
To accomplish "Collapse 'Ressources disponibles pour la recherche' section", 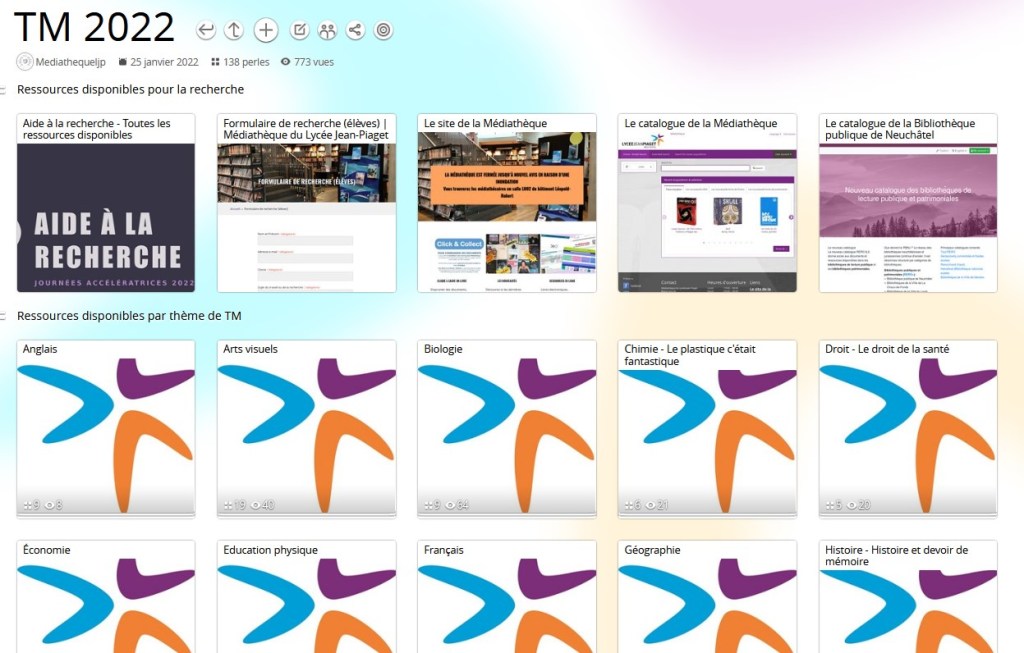I will pos(4,90).
